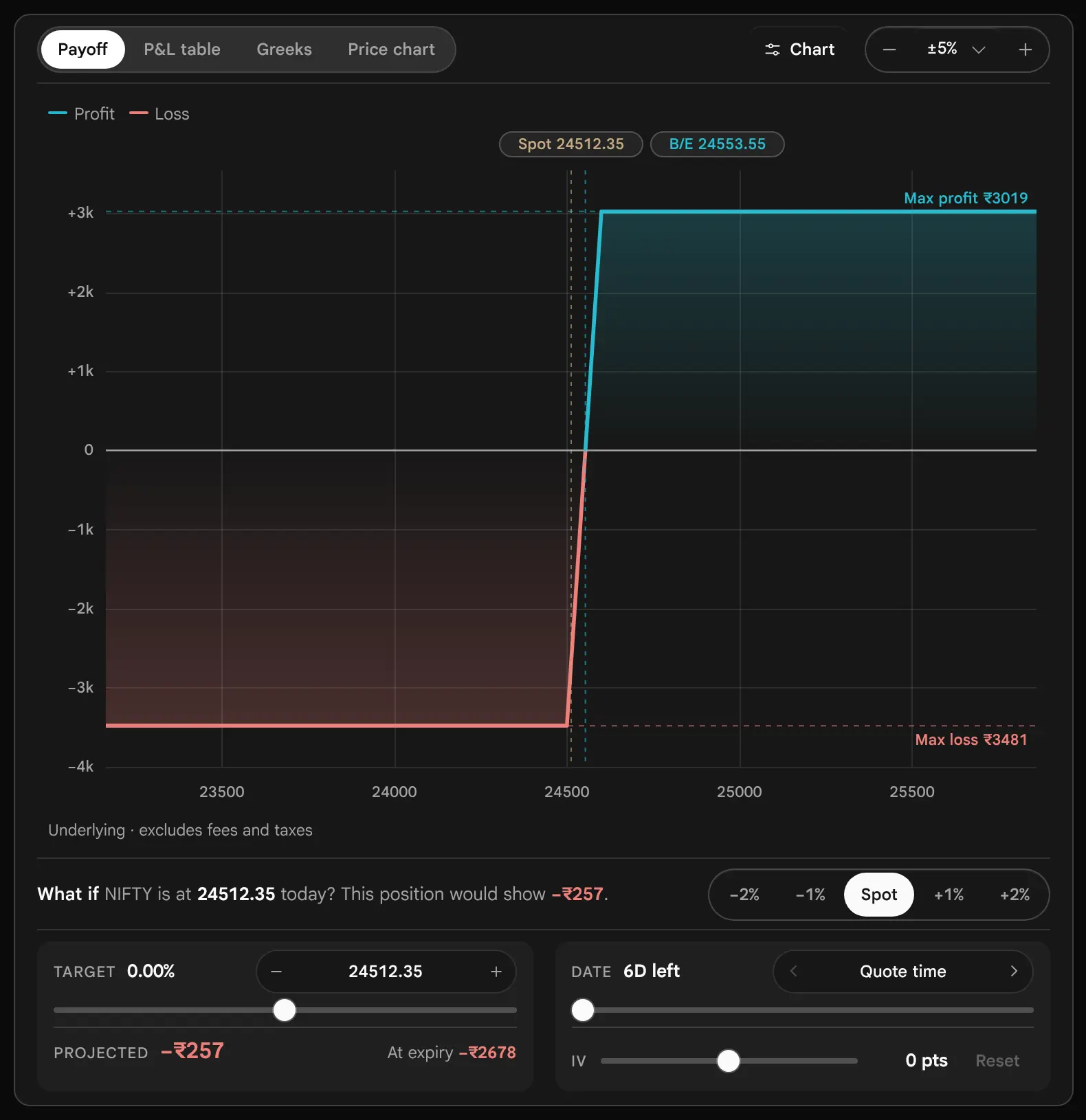This screenshot has width=1086, height=1120.
Task: Click the target price field 24512.35
Action: (386, 972)
